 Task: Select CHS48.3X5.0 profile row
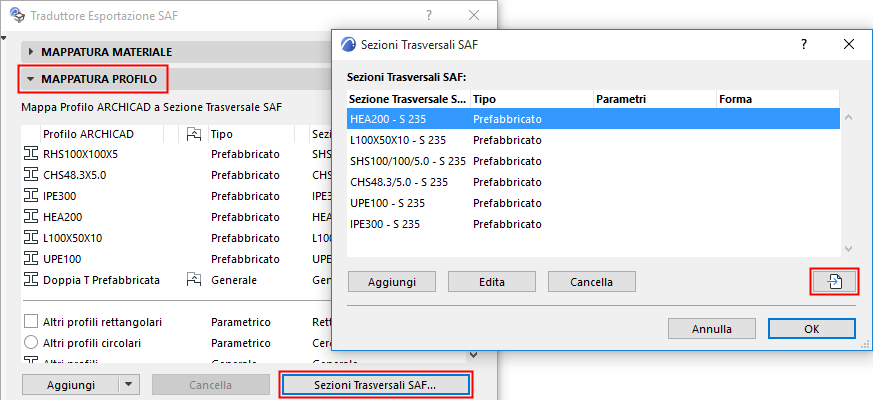pyautogui.click(x=177, y=175)
